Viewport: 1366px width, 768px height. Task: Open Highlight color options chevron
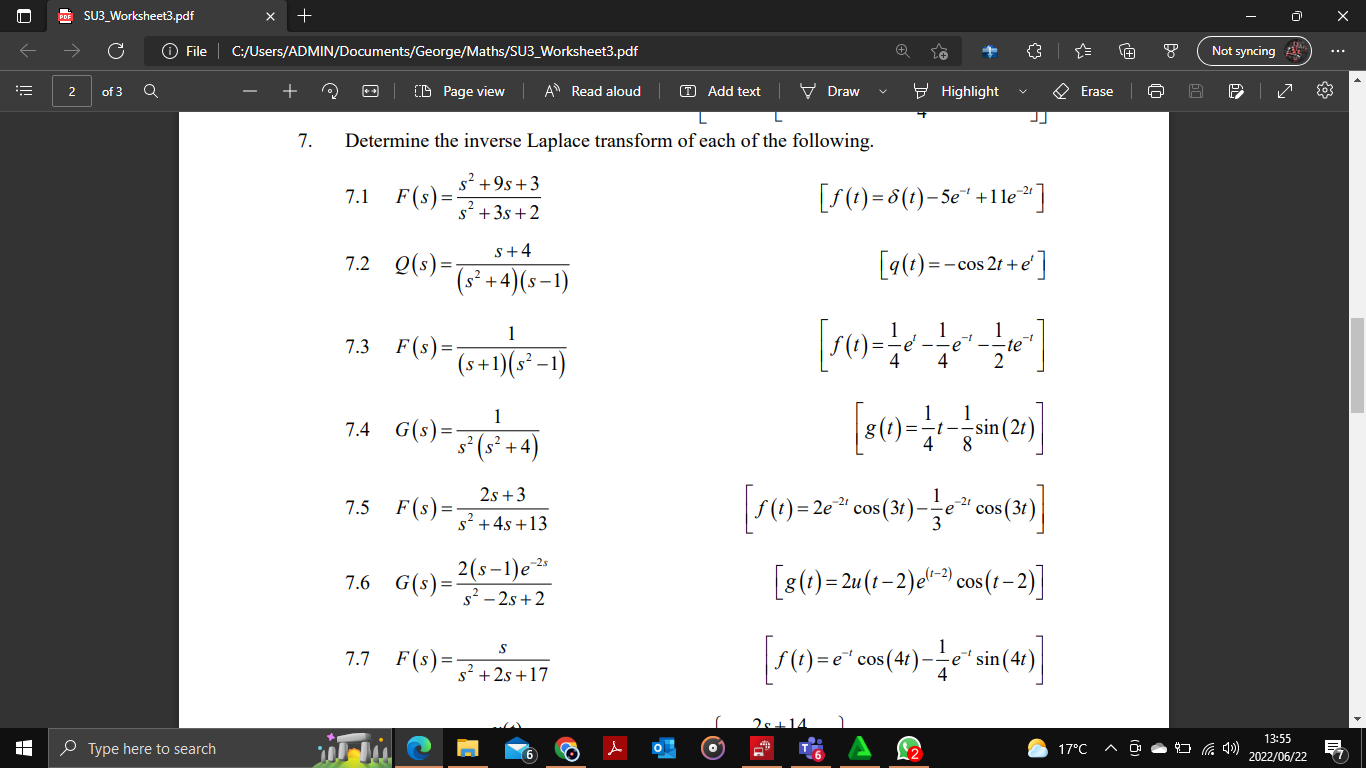[1022, 91]
